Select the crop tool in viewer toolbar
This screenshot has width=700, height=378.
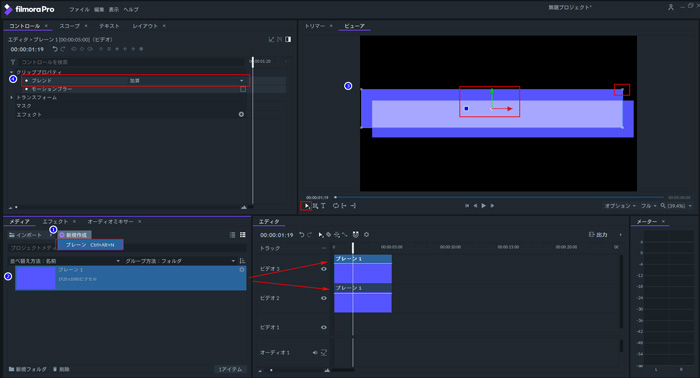pyautogui.click(x=315, y=206)
